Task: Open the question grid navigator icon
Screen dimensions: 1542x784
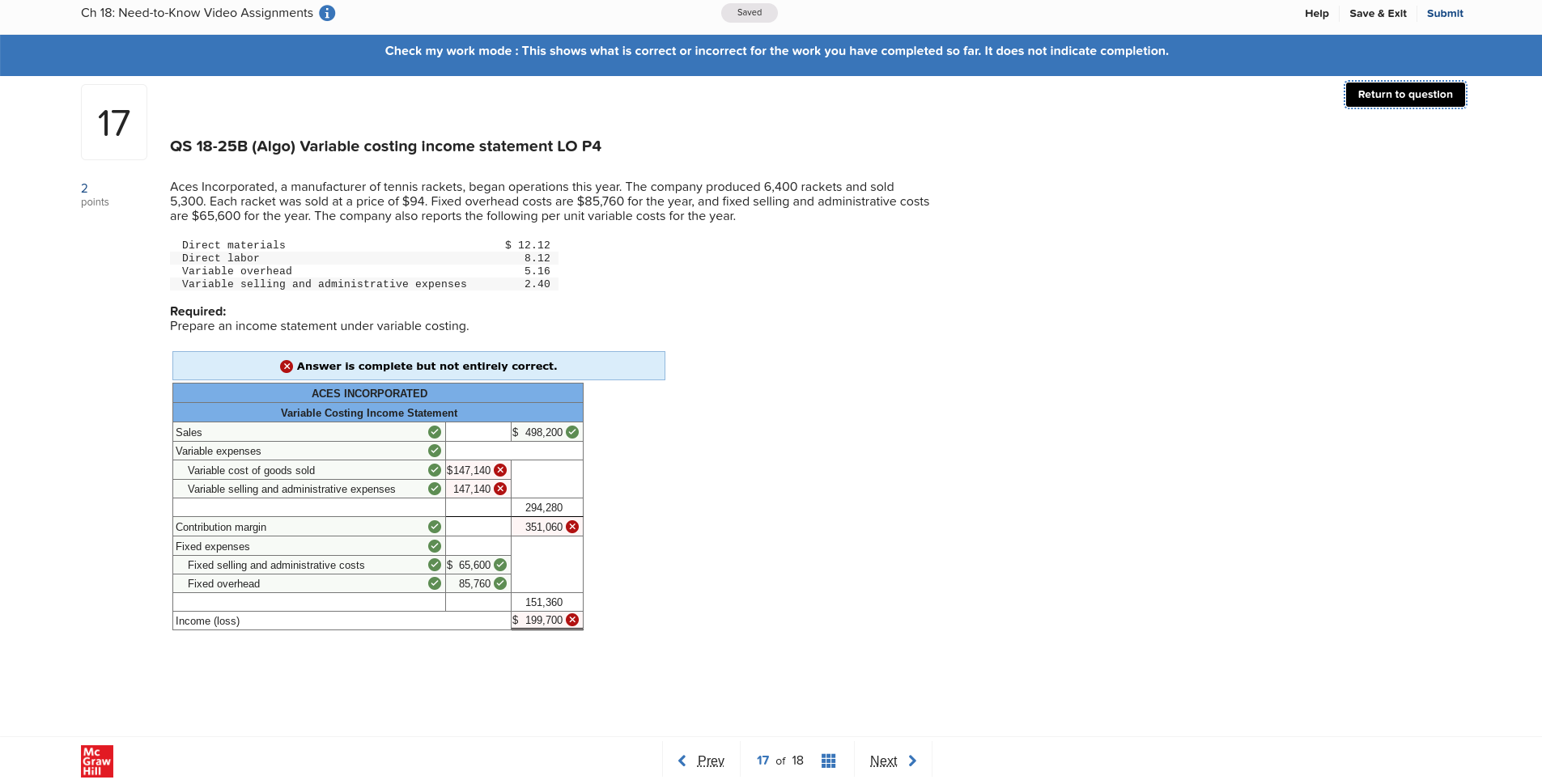Action: tap(828, 761)
